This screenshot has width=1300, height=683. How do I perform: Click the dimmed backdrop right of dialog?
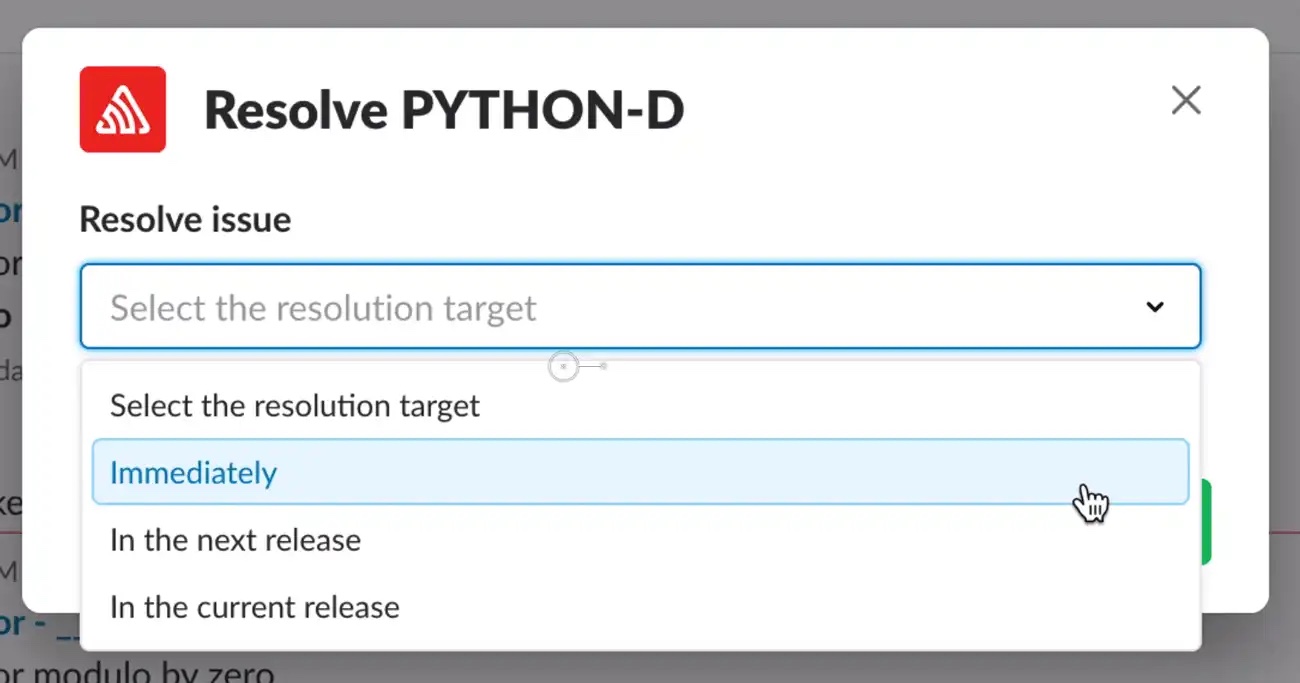(1285, 300)
